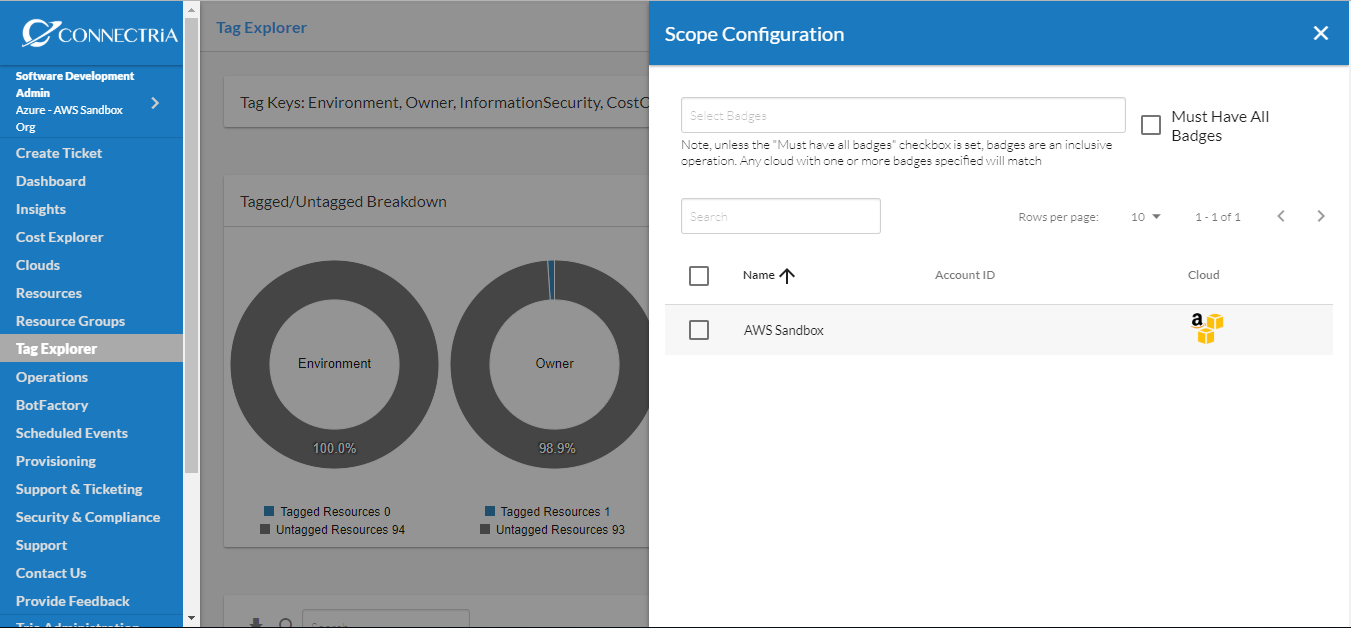Select Resource Groups in the sidebar
Viewport: 1351px width, 628px height.
click(71, 321)
